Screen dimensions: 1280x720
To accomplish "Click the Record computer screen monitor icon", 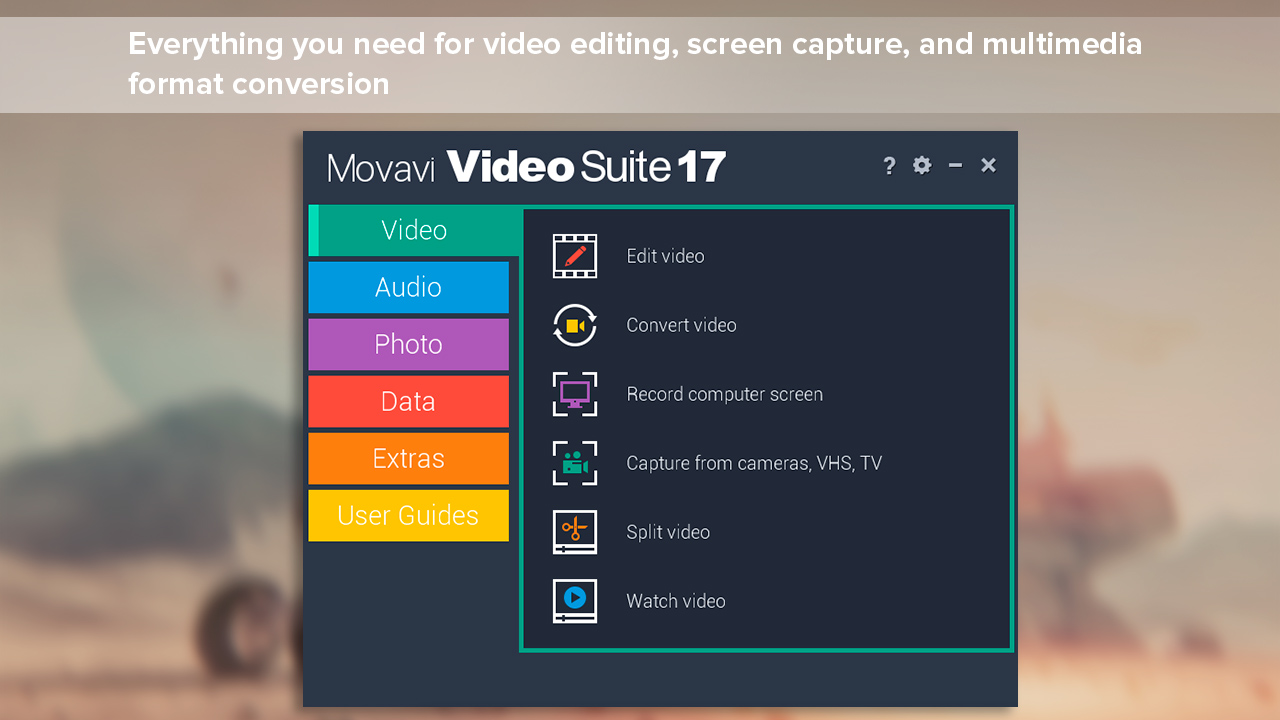I will [x=575, y=394].
